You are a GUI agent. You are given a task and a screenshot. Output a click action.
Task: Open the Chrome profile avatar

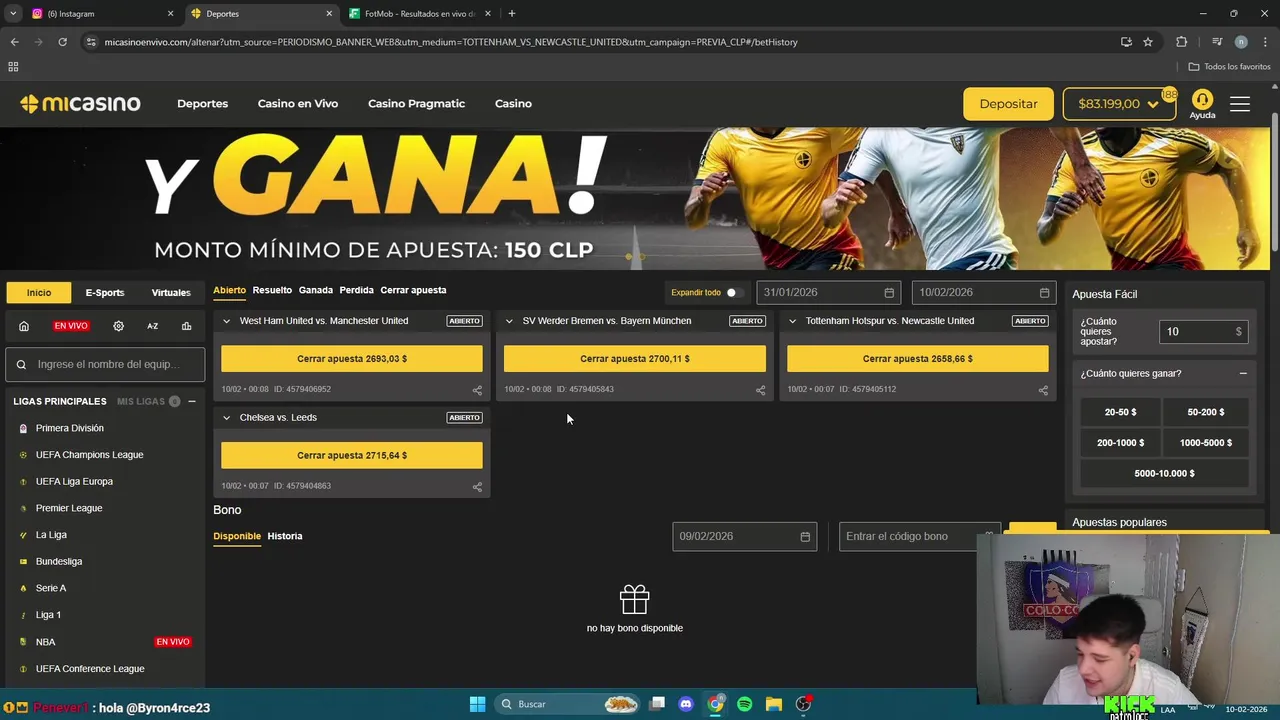[x=1241, y=42]
